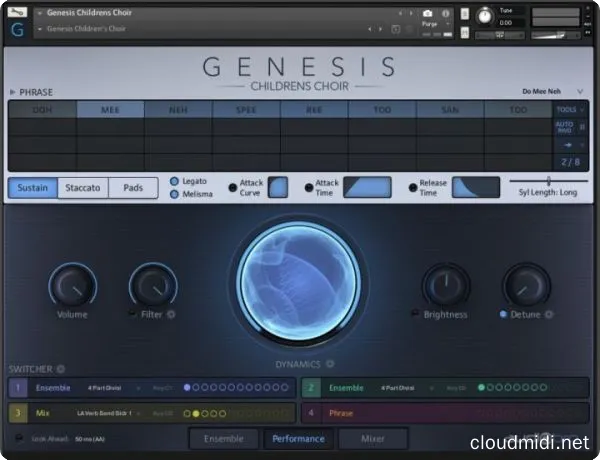Screen dimensions: 600x460
Task: Click the Attack Time shape display
Action: [x=367, y=187]
